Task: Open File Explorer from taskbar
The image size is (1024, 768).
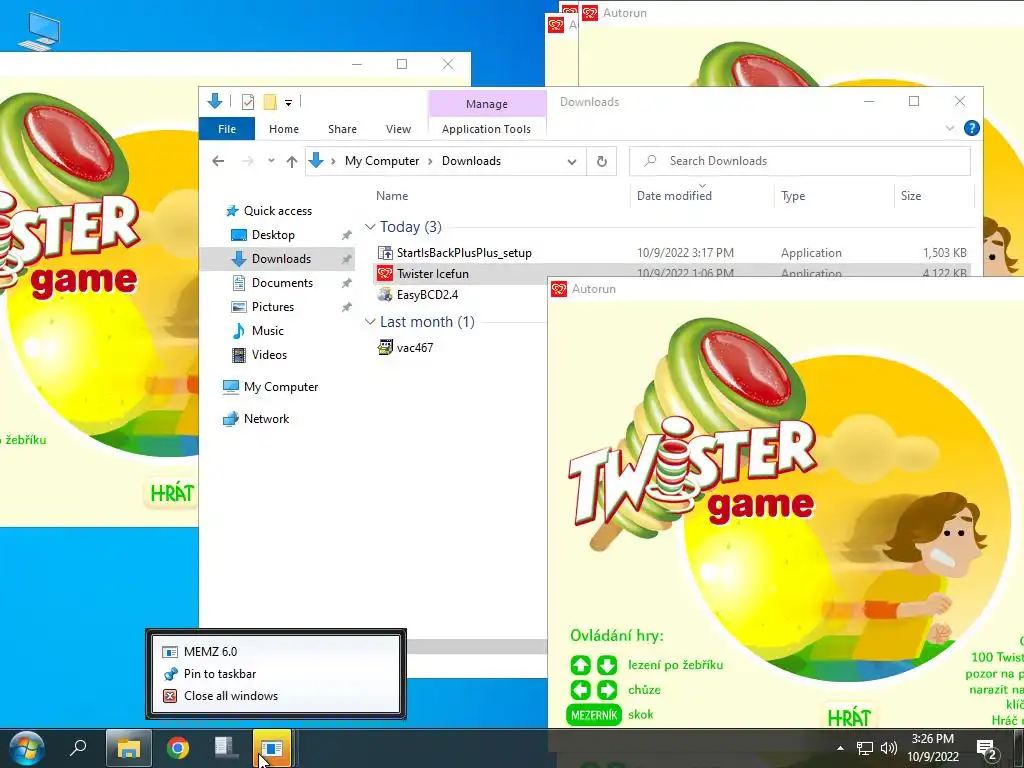Action: 129,748
